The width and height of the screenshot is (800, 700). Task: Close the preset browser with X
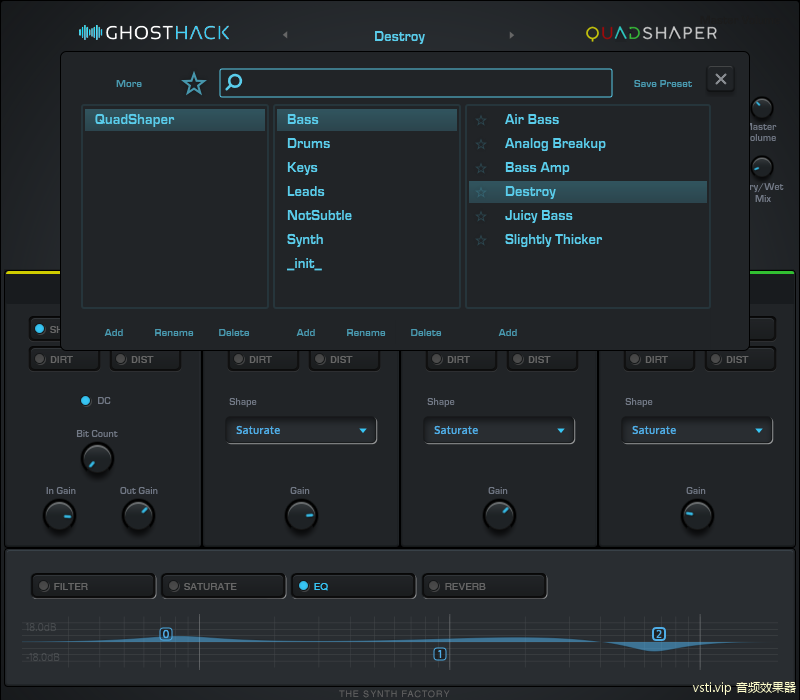coord(721,80)
